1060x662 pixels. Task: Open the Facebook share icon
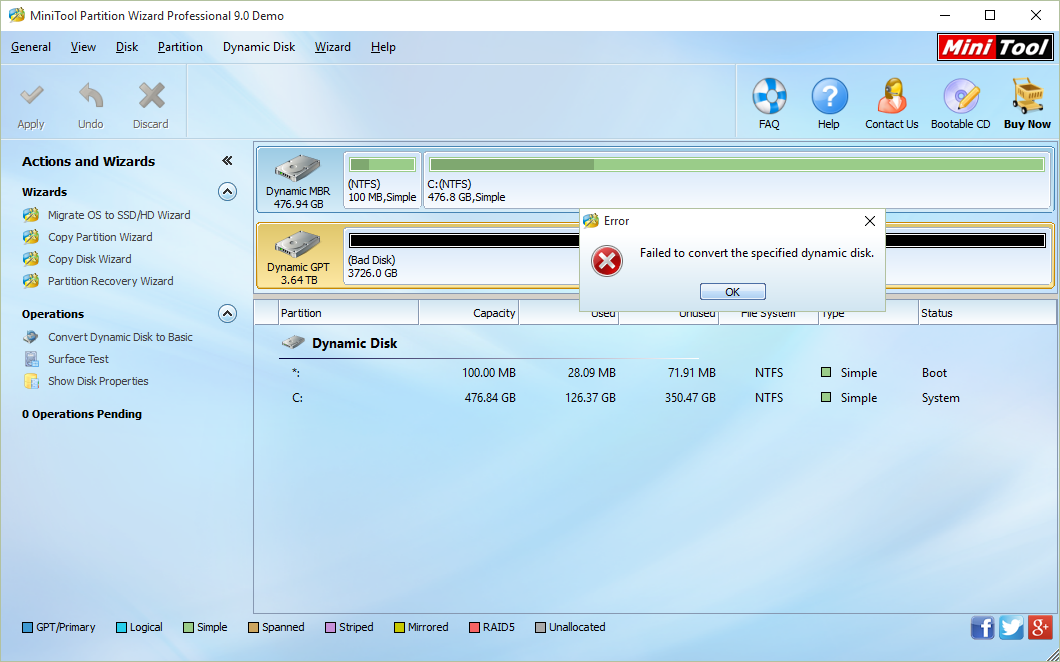[x=983, y=628]
